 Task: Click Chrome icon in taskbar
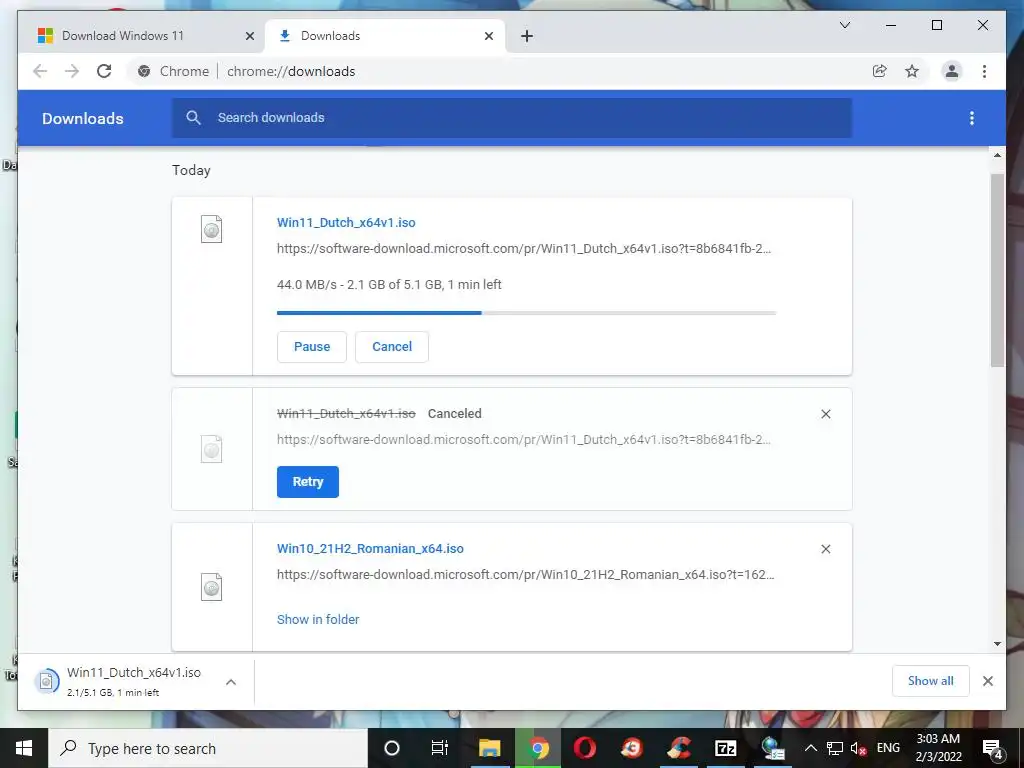point(538,748)
